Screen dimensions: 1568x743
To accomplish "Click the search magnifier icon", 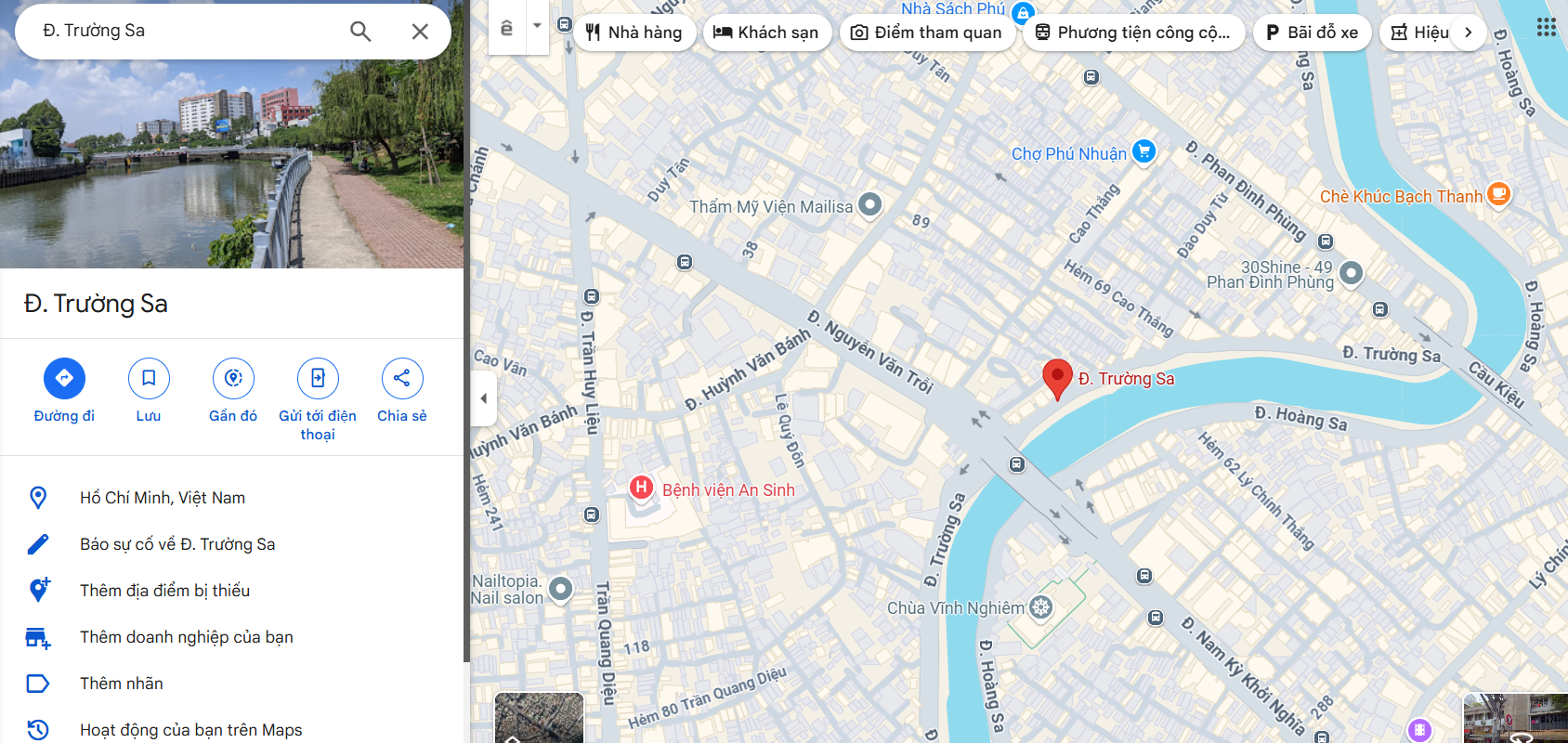I will coord(360,32).
